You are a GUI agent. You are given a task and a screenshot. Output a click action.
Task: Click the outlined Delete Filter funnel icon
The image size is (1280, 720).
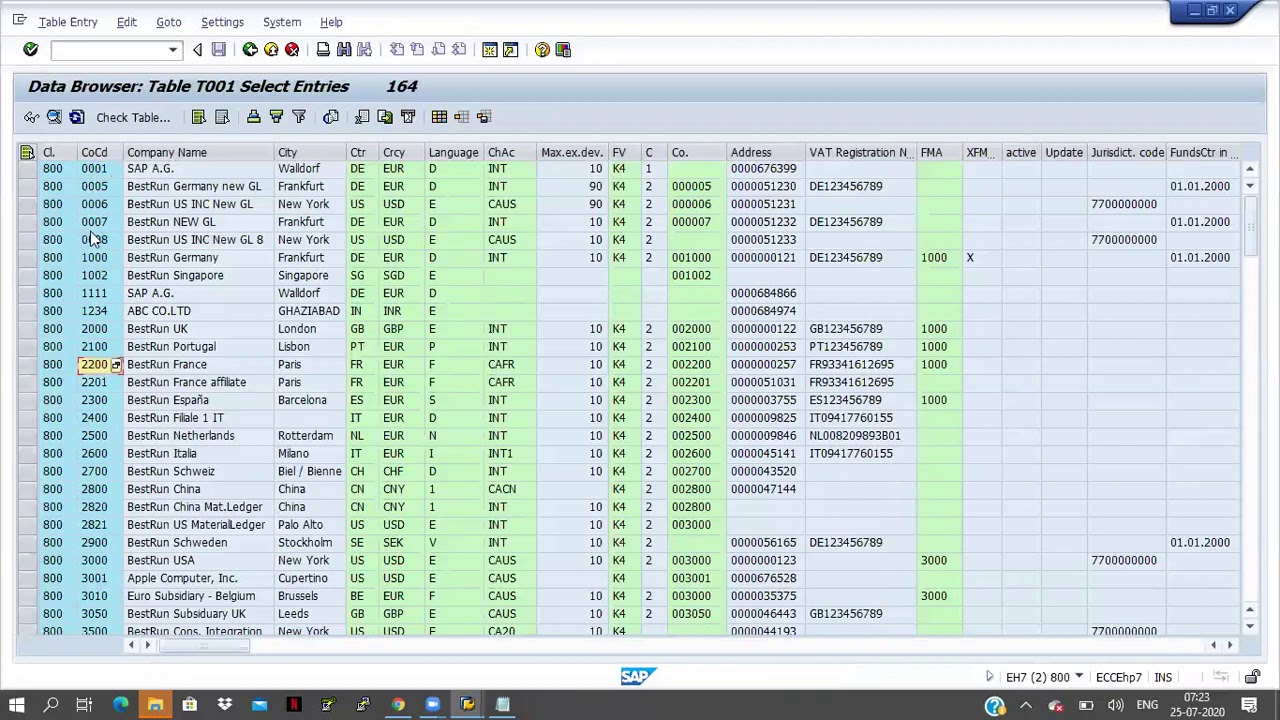pos(299,117)
